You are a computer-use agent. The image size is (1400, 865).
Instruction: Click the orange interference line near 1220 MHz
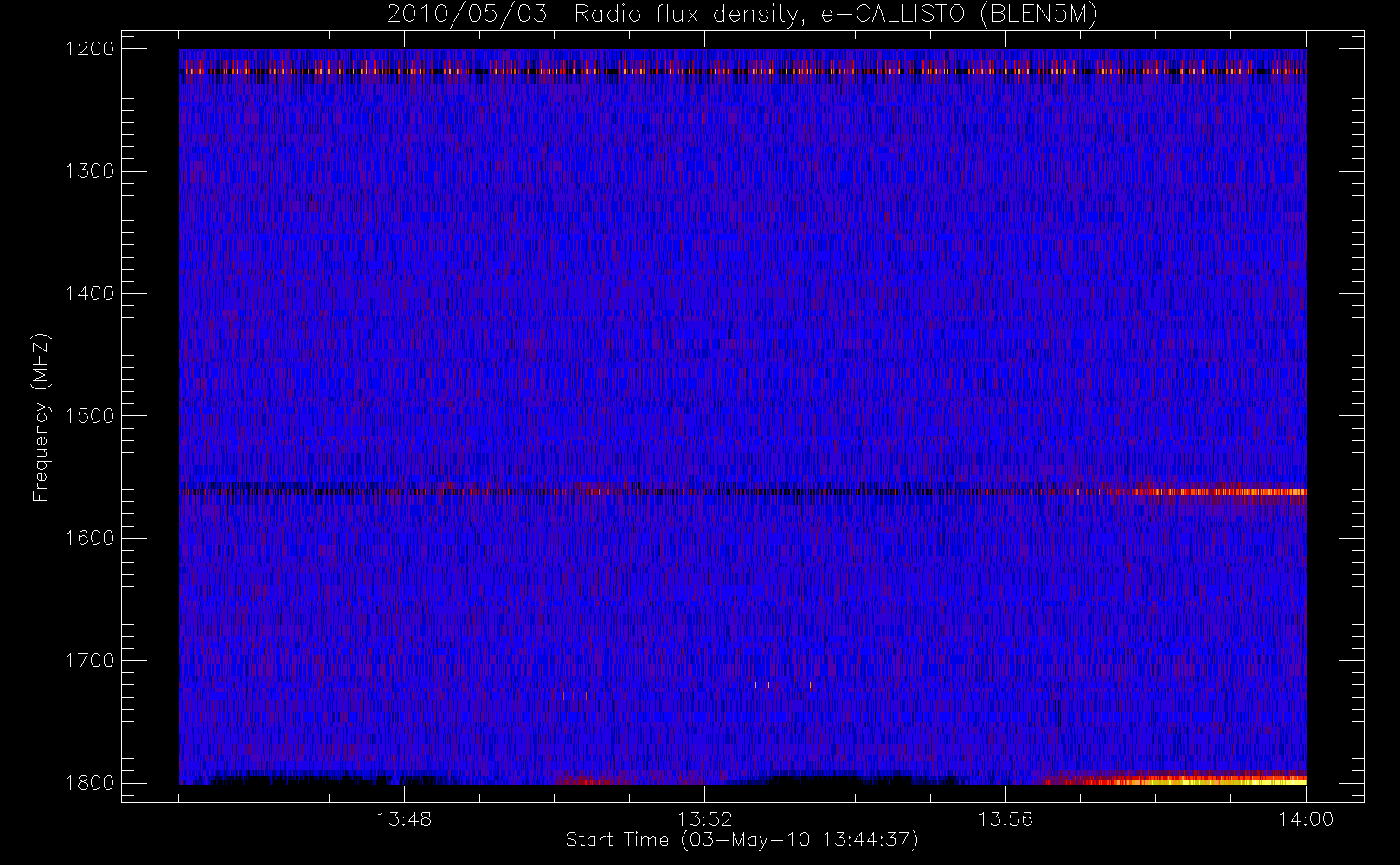(742, 72)
